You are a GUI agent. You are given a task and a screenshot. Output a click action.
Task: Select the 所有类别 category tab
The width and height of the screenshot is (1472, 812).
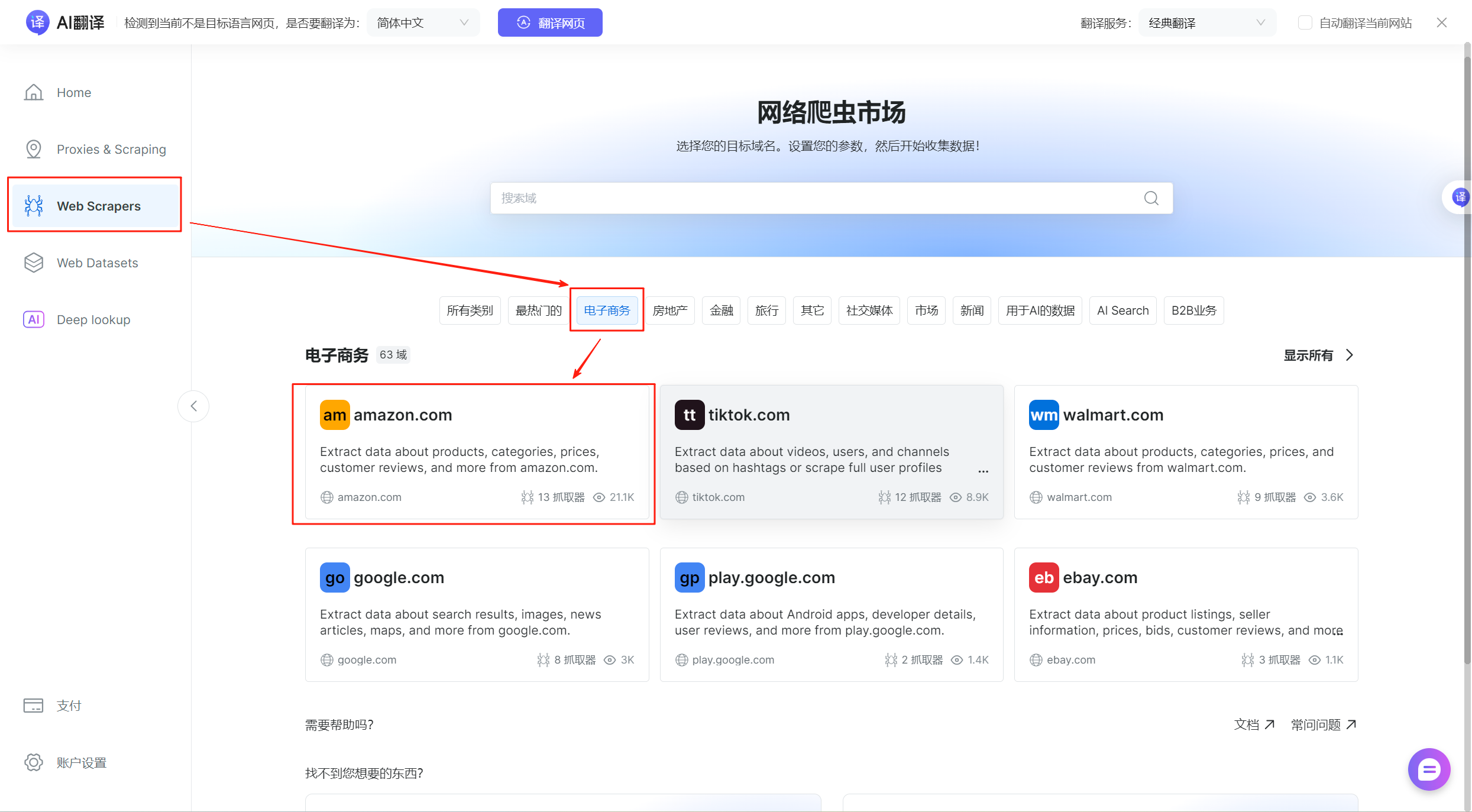[x=470, y=310]
